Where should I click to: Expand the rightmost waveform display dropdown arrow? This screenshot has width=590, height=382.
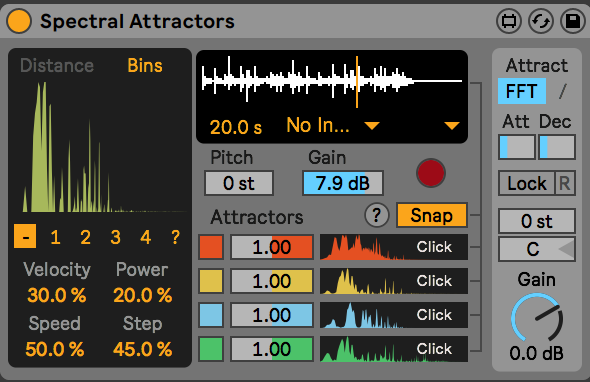click(452, 125)
